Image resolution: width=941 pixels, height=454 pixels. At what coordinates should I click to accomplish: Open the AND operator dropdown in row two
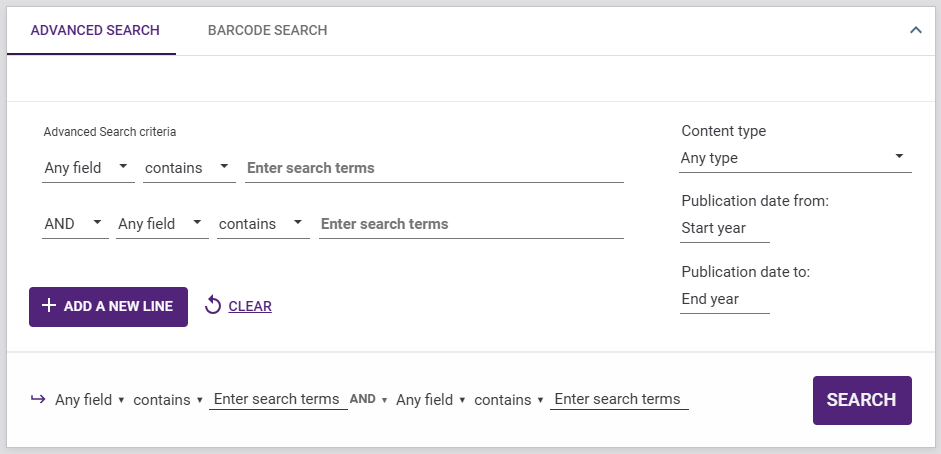point(75,224)
